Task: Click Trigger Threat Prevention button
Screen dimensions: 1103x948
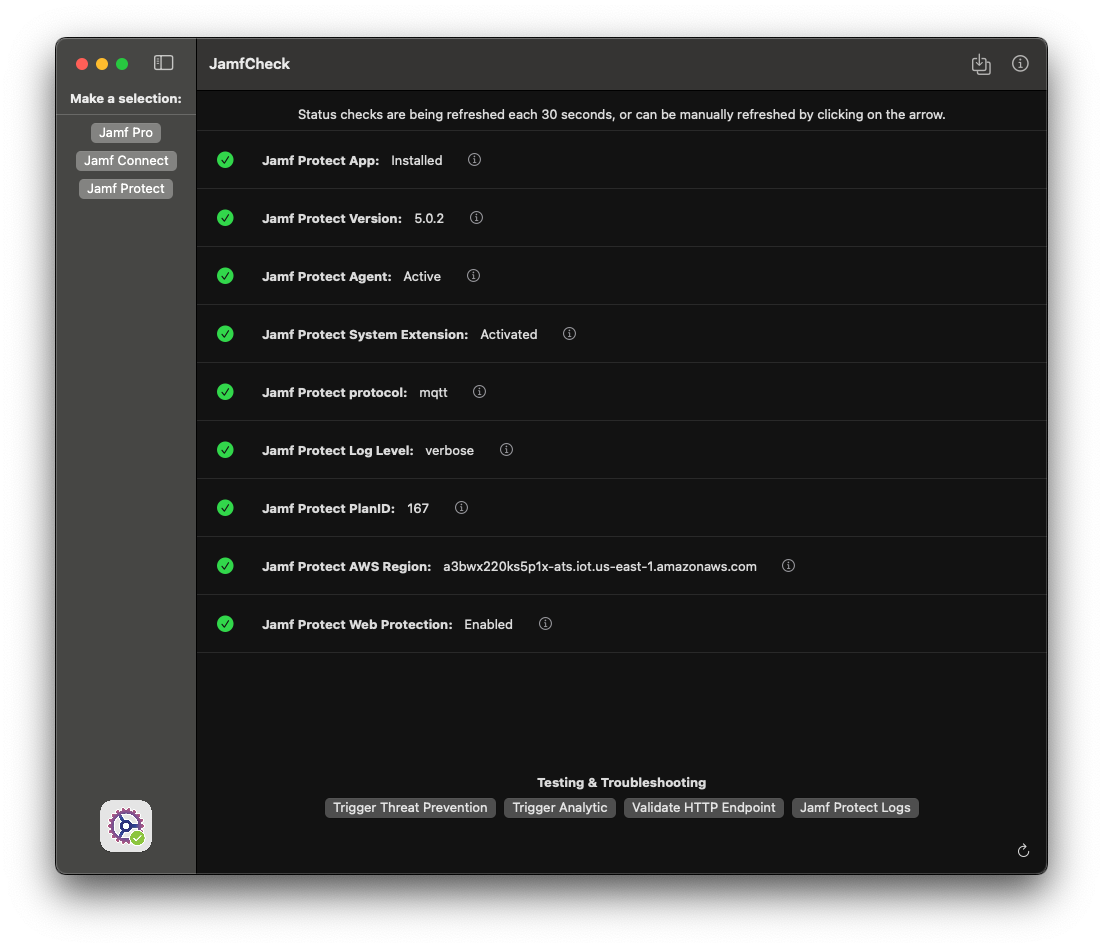Action: pyautogui.click(x=410, y=807)
